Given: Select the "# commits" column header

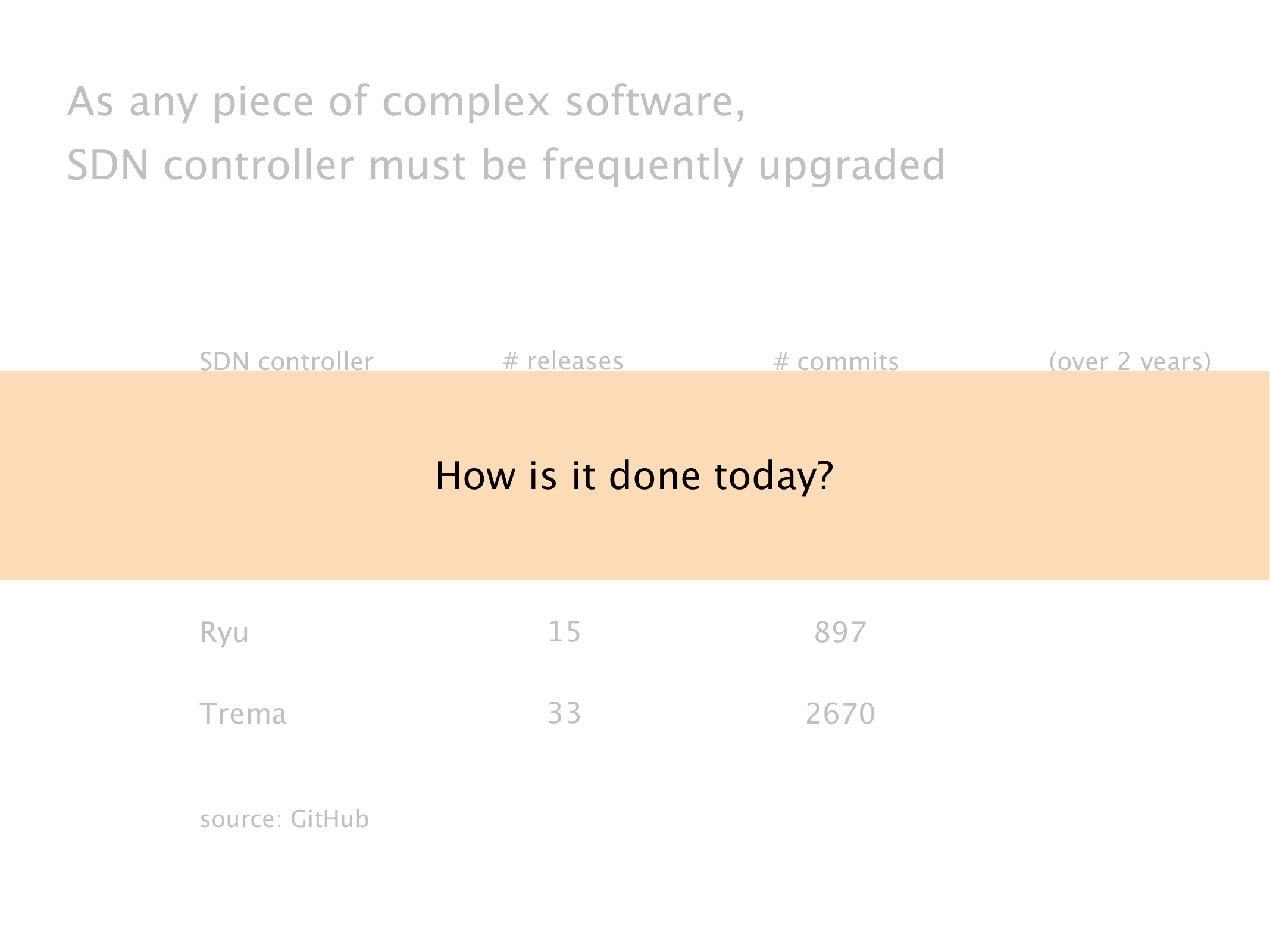Looking at the screenshot, I should [836, 361].
